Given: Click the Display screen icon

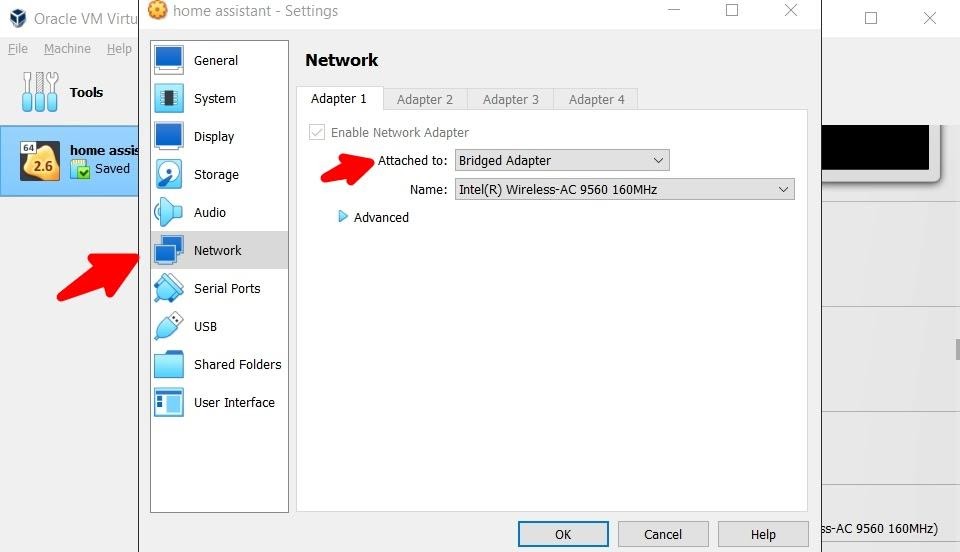Looking at the screenshot, I should pos(169,136).
